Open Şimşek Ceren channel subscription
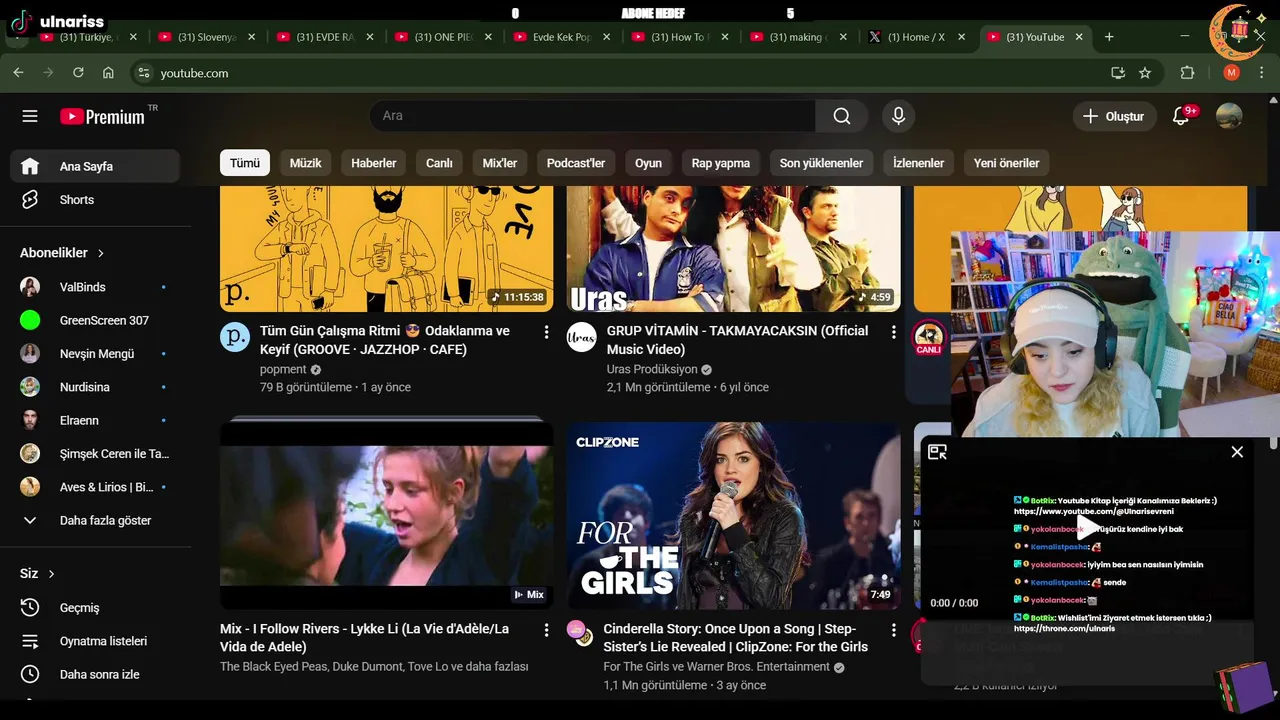 [x=95, y=454]
